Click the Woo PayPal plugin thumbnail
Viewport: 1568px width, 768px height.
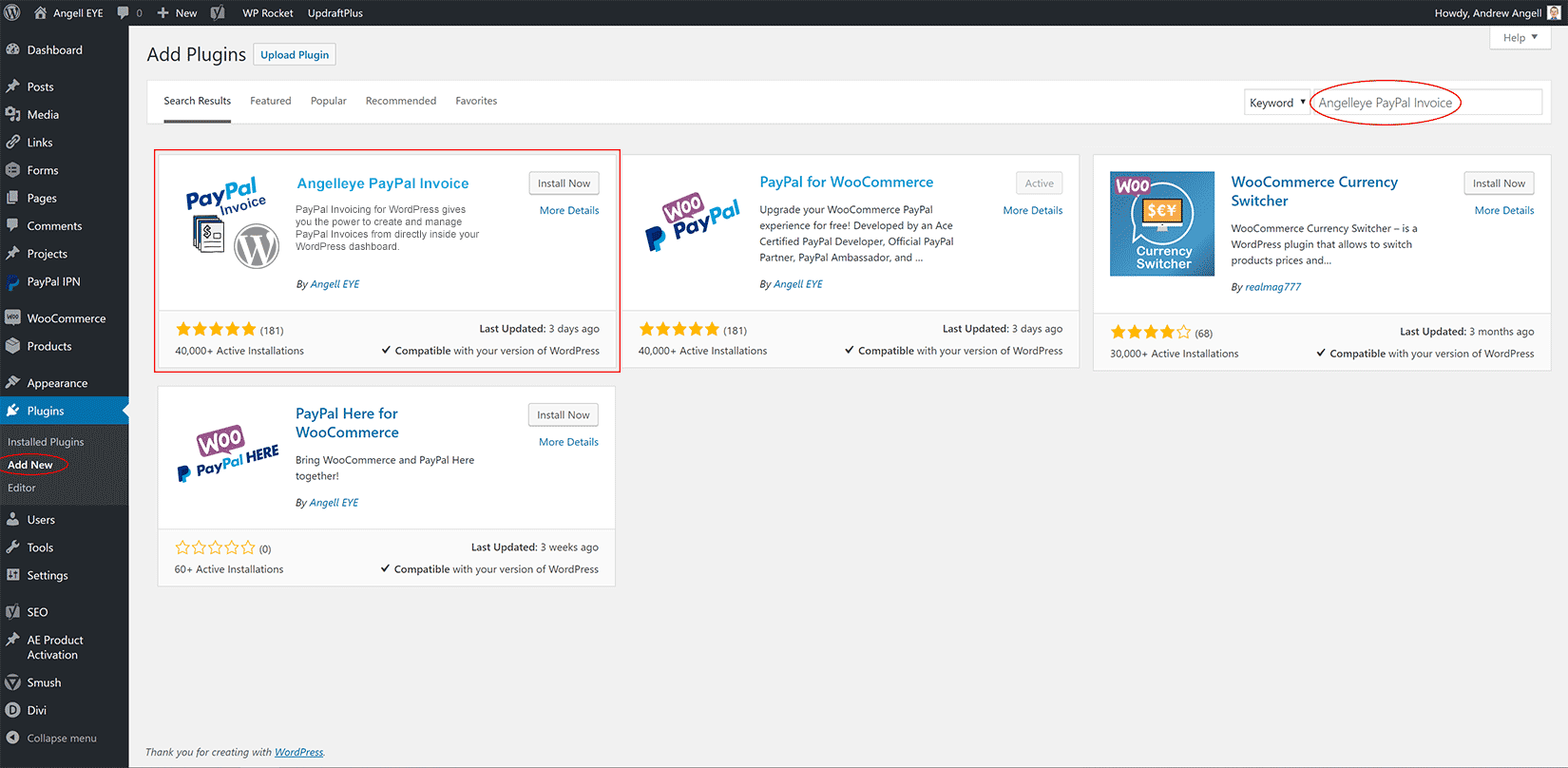tap(692, 221)
